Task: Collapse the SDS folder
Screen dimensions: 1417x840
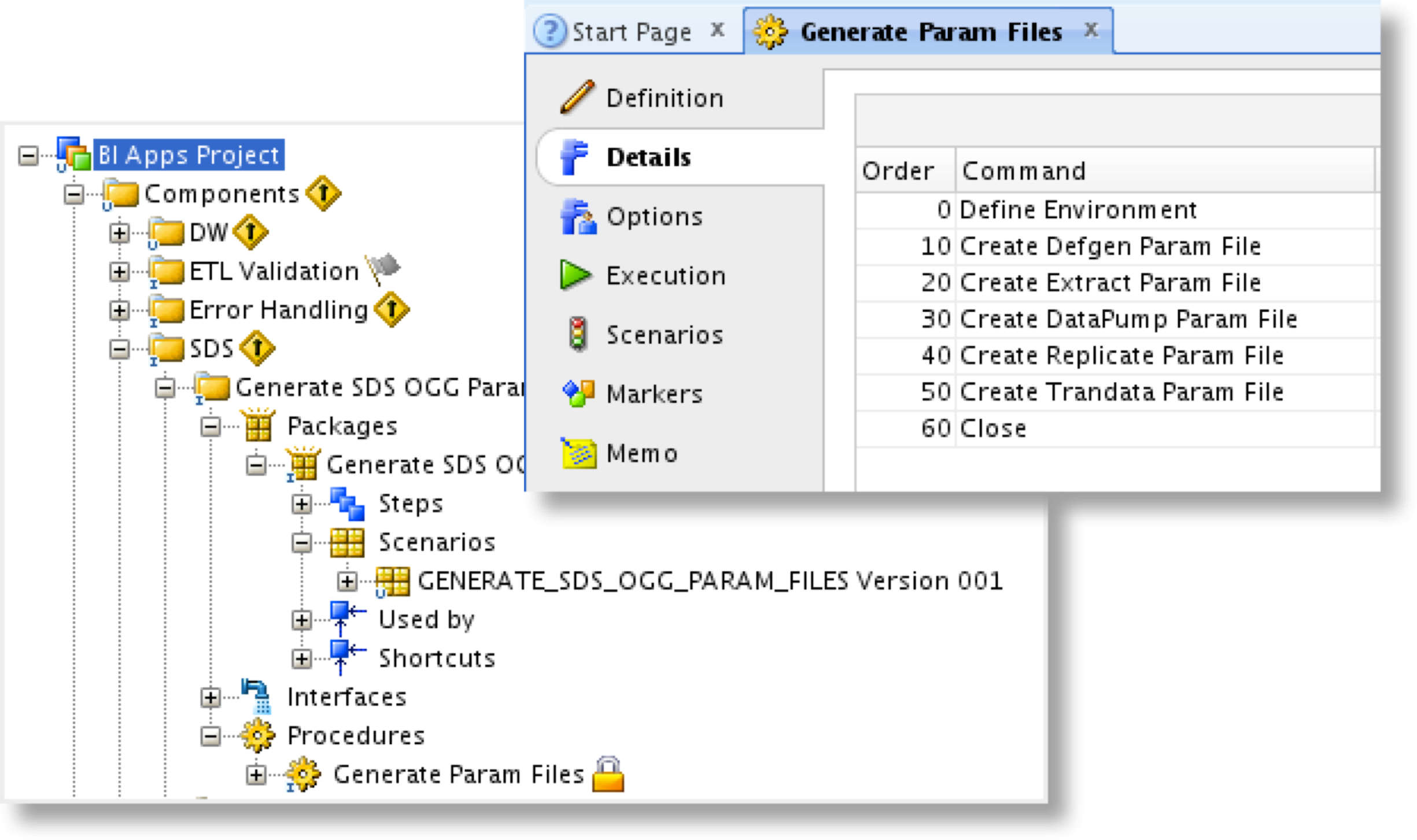Action: [119, 349]
